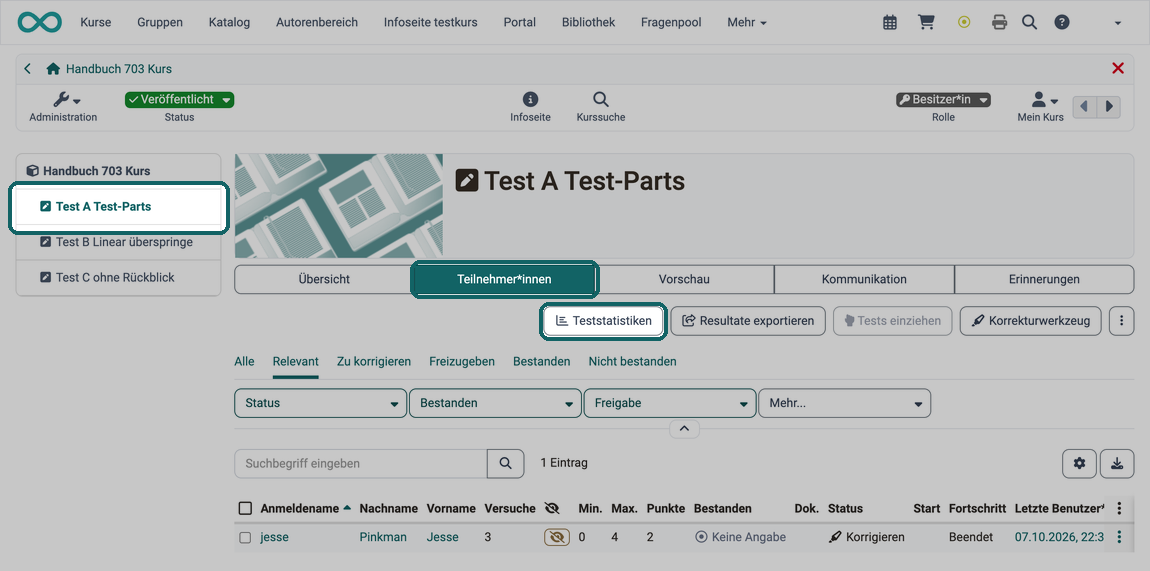Viewport: 1150px width, 571px height.
Task: Click the back arrow in breadcrumb
Action: (28, 69)
